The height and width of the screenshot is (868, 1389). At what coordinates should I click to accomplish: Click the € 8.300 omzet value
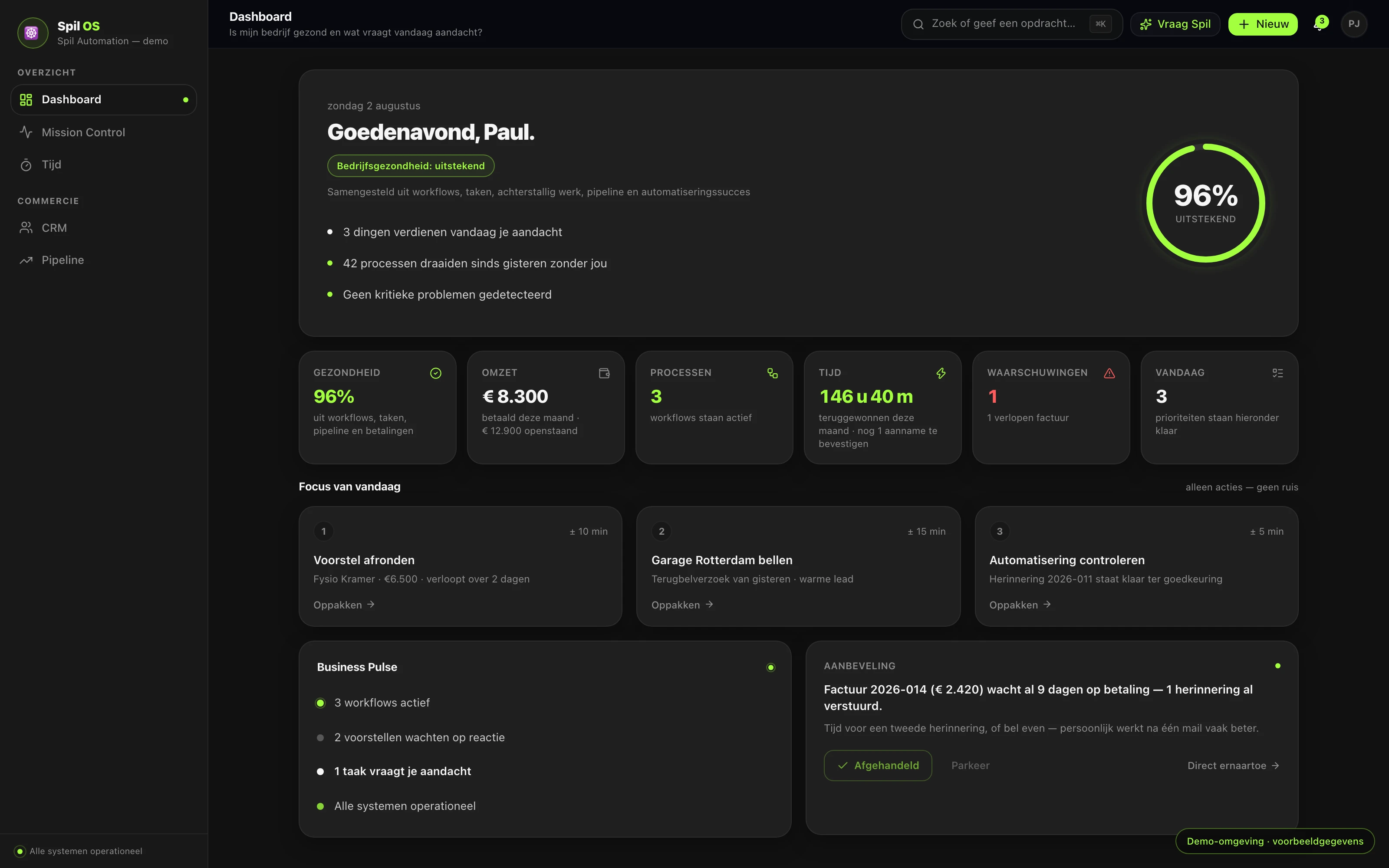pos(515,396)
